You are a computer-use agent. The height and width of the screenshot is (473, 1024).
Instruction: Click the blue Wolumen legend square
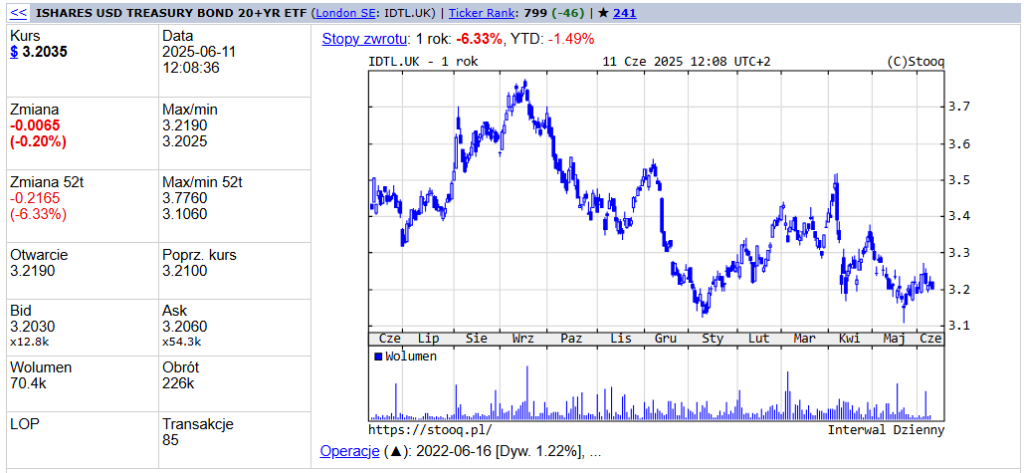coord(378,357)
